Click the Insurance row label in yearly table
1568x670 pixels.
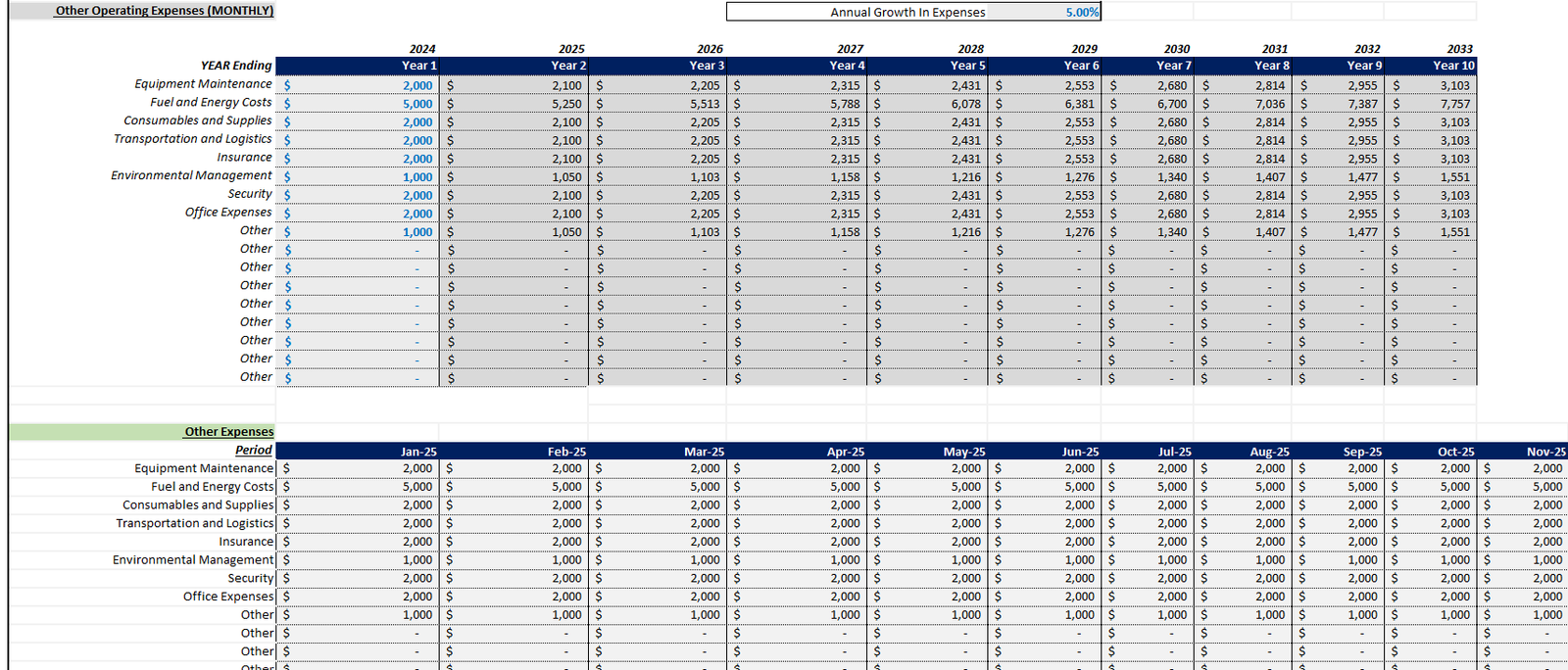[x=244, y=157]
